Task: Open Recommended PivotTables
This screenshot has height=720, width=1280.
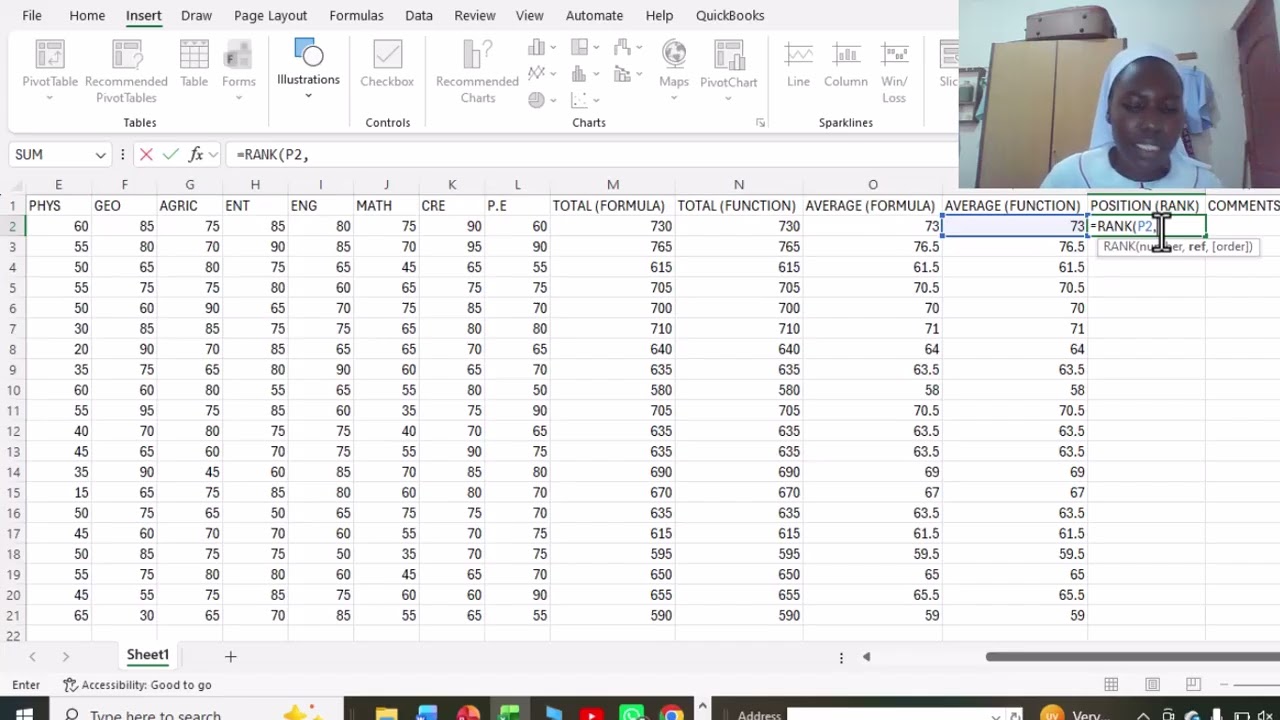Action: (126, 72)
